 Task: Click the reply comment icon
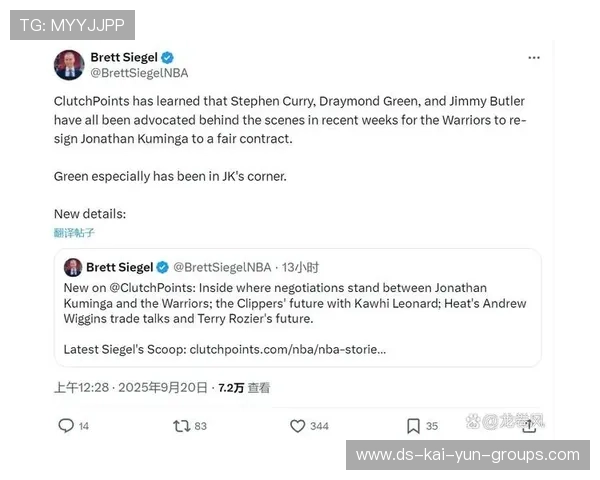click(x=66, y=426)
